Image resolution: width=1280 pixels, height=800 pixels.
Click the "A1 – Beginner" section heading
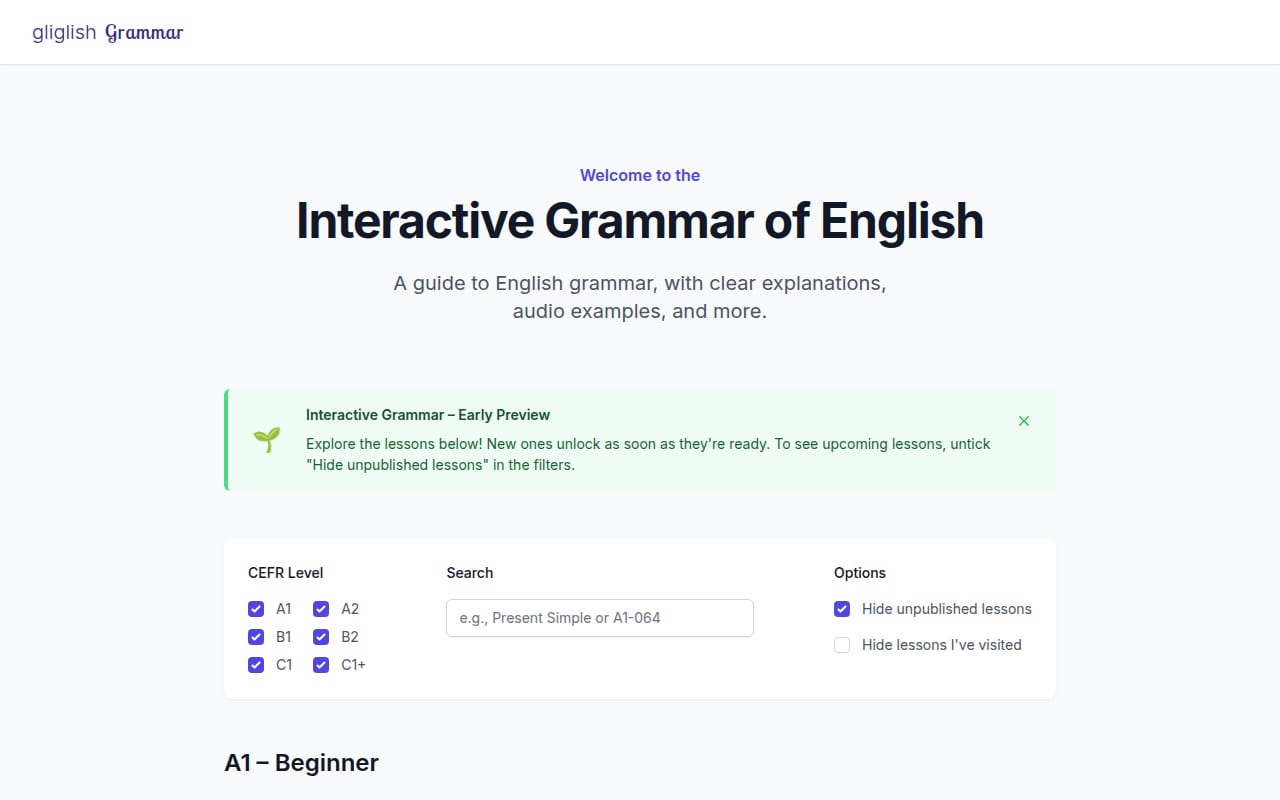(301, 763)
